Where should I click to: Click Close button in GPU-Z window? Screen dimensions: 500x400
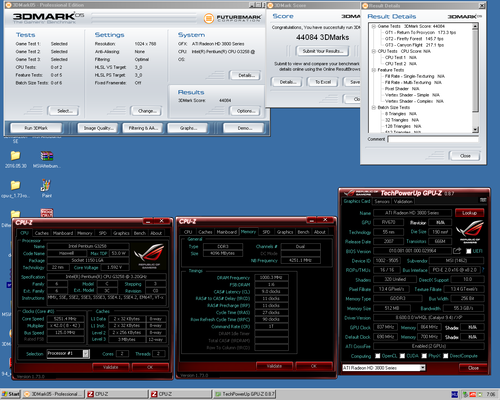click(x=473, y=368)
